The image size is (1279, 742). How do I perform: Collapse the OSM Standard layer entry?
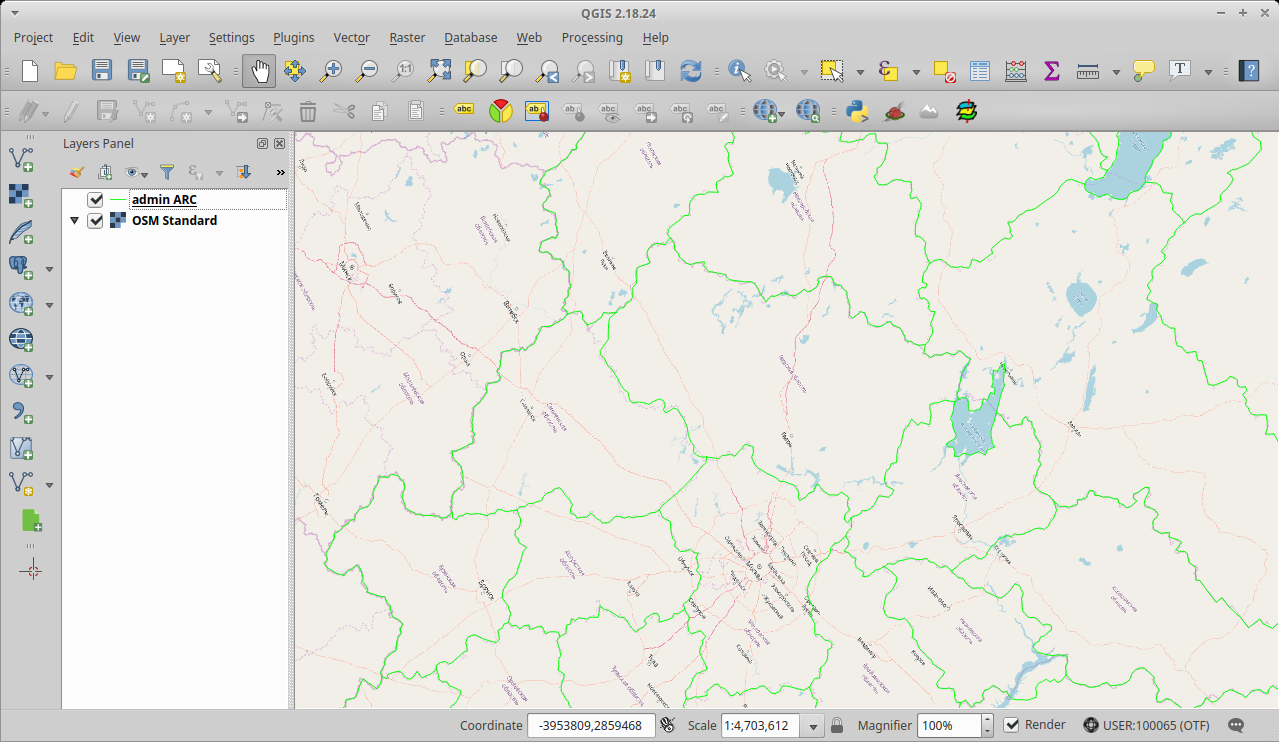pyautogui.click(x=74, y=220)
